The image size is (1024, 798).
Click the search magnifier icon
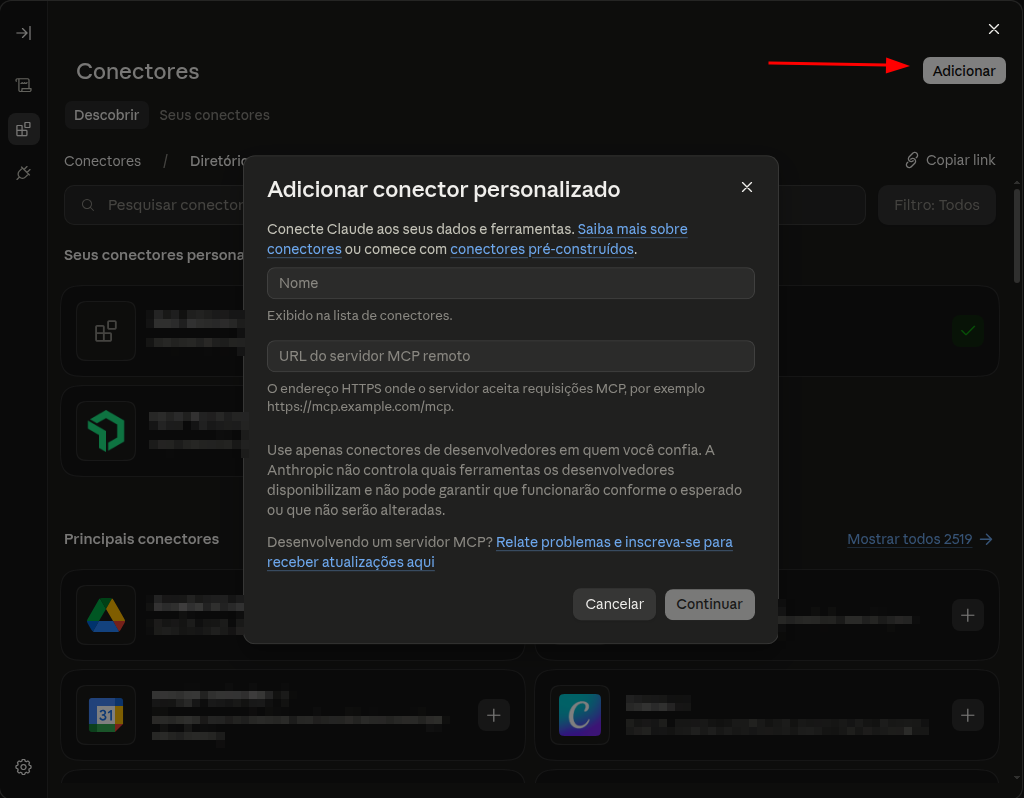pyautogui.click(x=88, y=205)
